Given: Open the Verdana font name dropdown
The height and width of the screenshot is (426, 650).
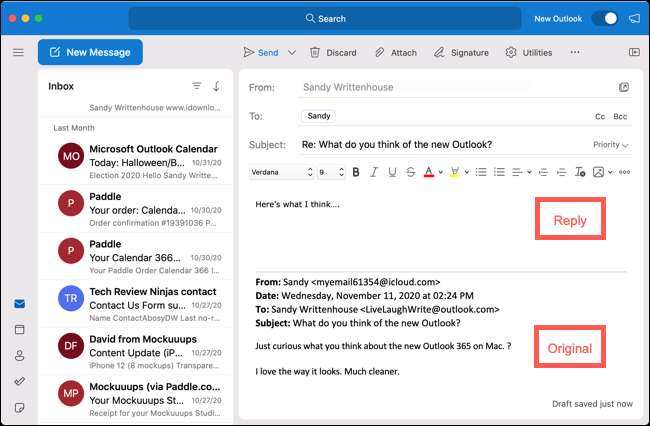Looking at the screenshot, I should pyautogui.click(x=281, y=172).
